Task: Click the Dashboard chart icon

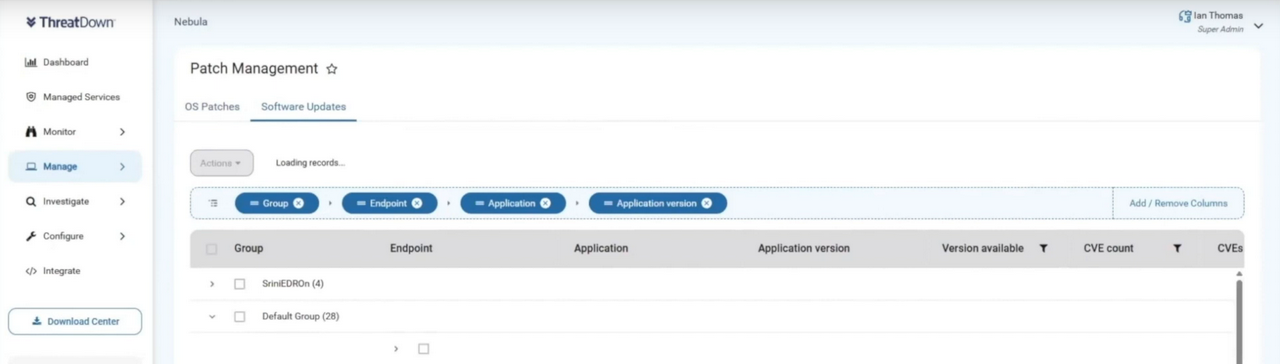Action: coord(31,62)
